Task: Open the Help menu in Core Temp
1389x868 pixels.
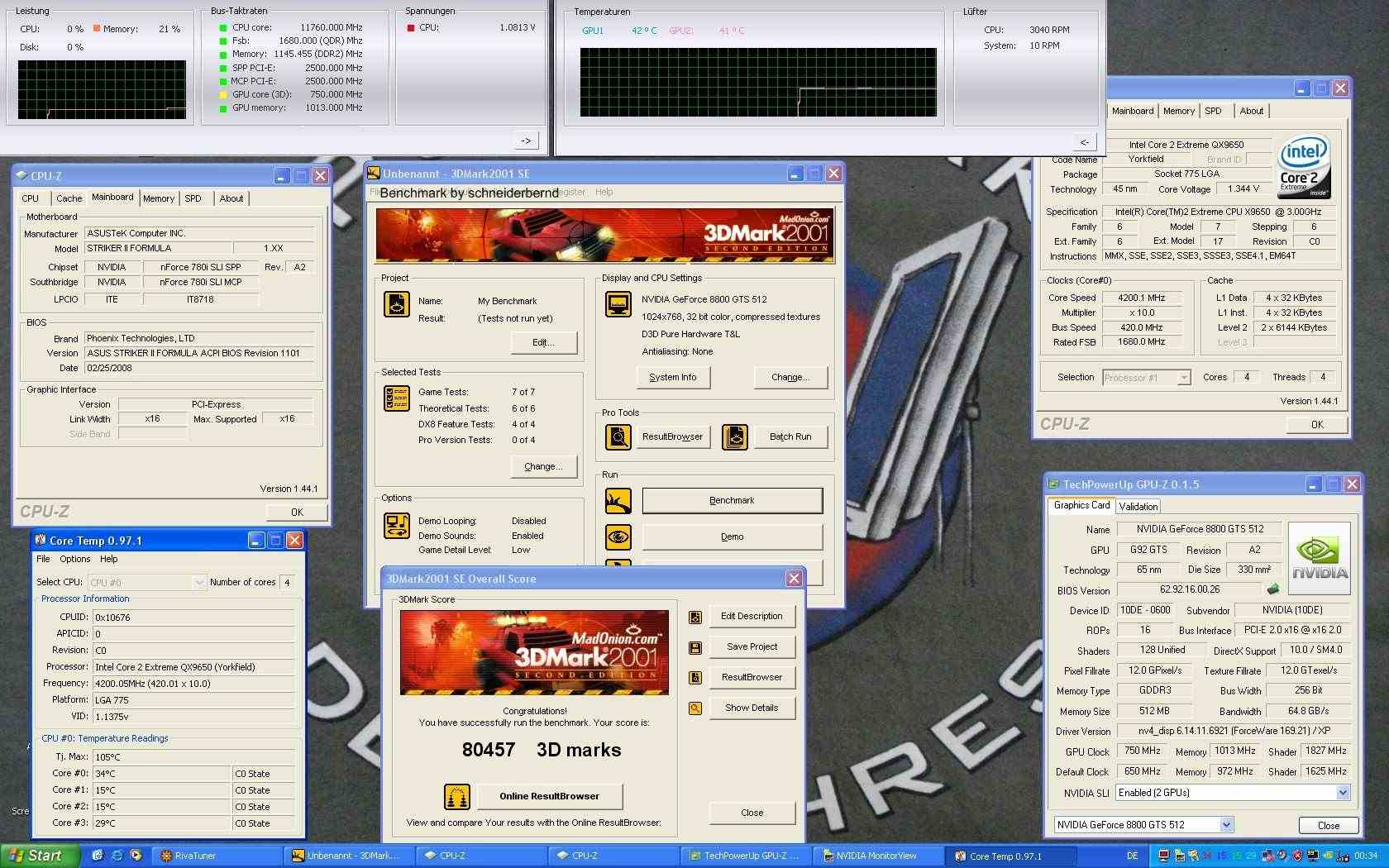Action: coord(108,560)
